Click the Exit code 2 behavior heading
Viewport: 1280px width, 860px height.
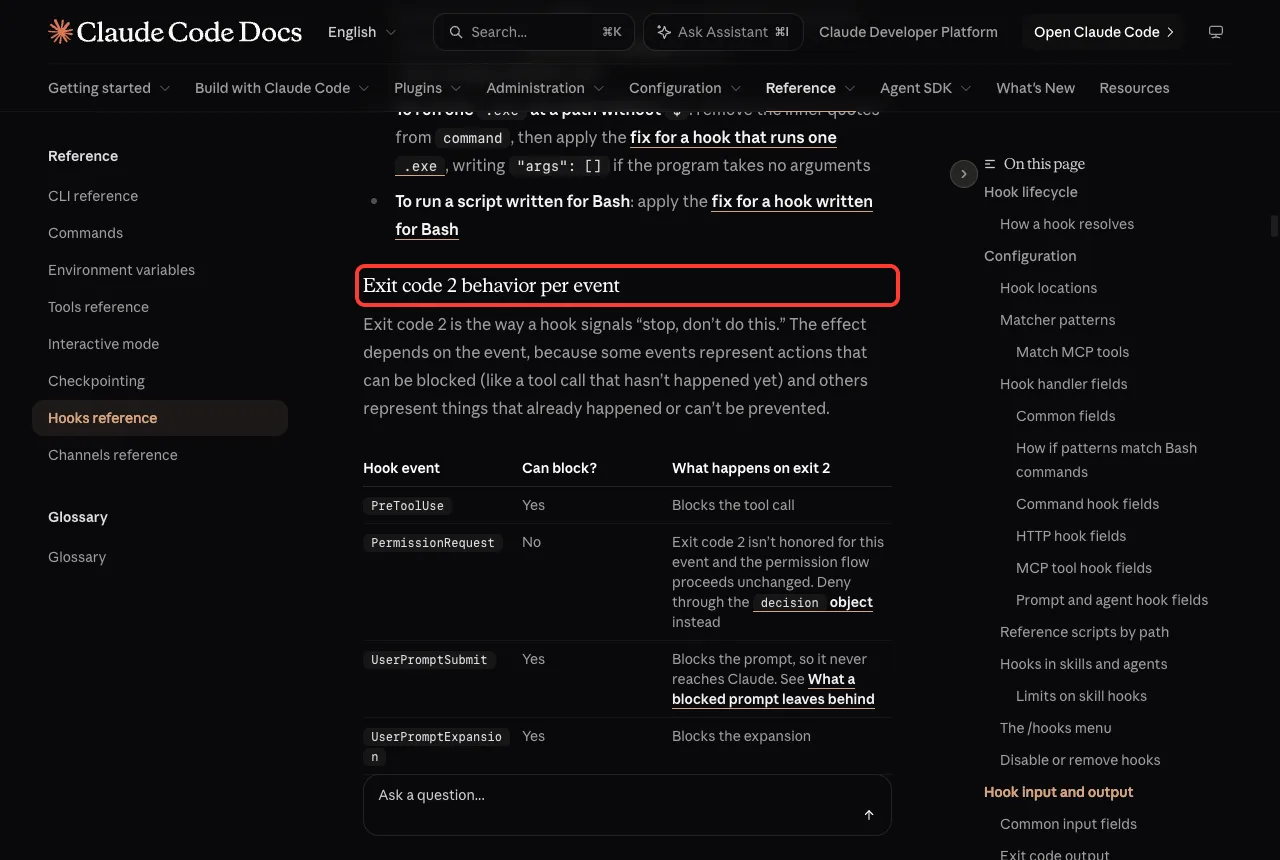(x=491, y=286)
